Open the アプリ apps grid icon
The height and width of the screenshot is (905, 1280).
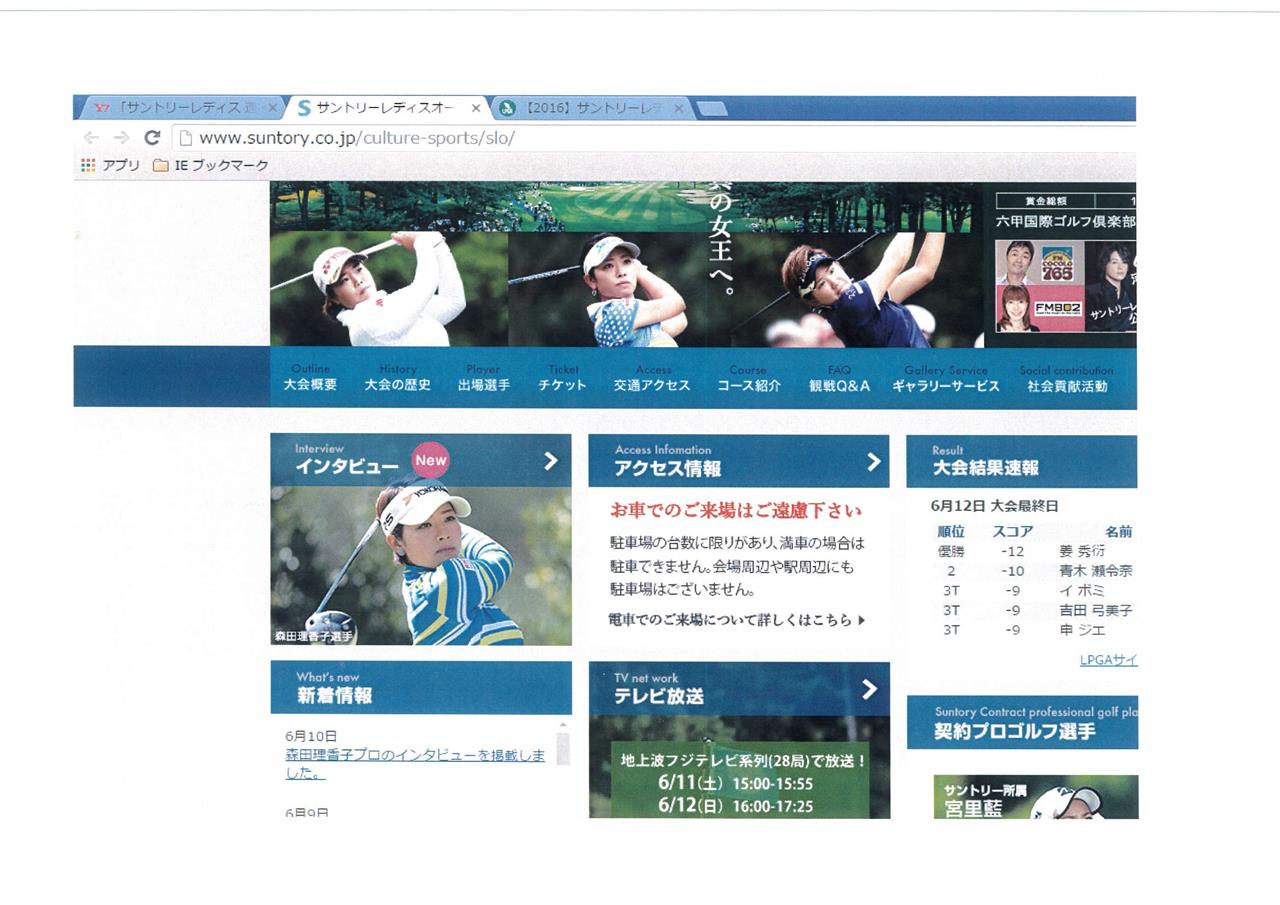(88, 165)
